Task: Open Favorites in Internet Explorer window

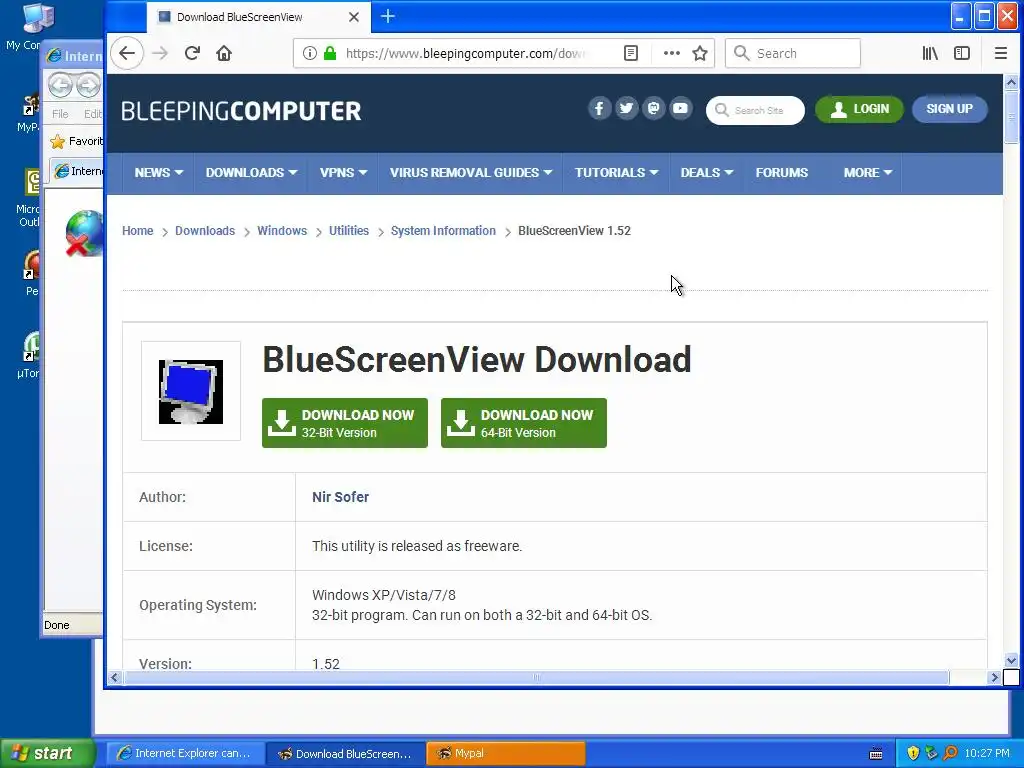Action: 76,141
